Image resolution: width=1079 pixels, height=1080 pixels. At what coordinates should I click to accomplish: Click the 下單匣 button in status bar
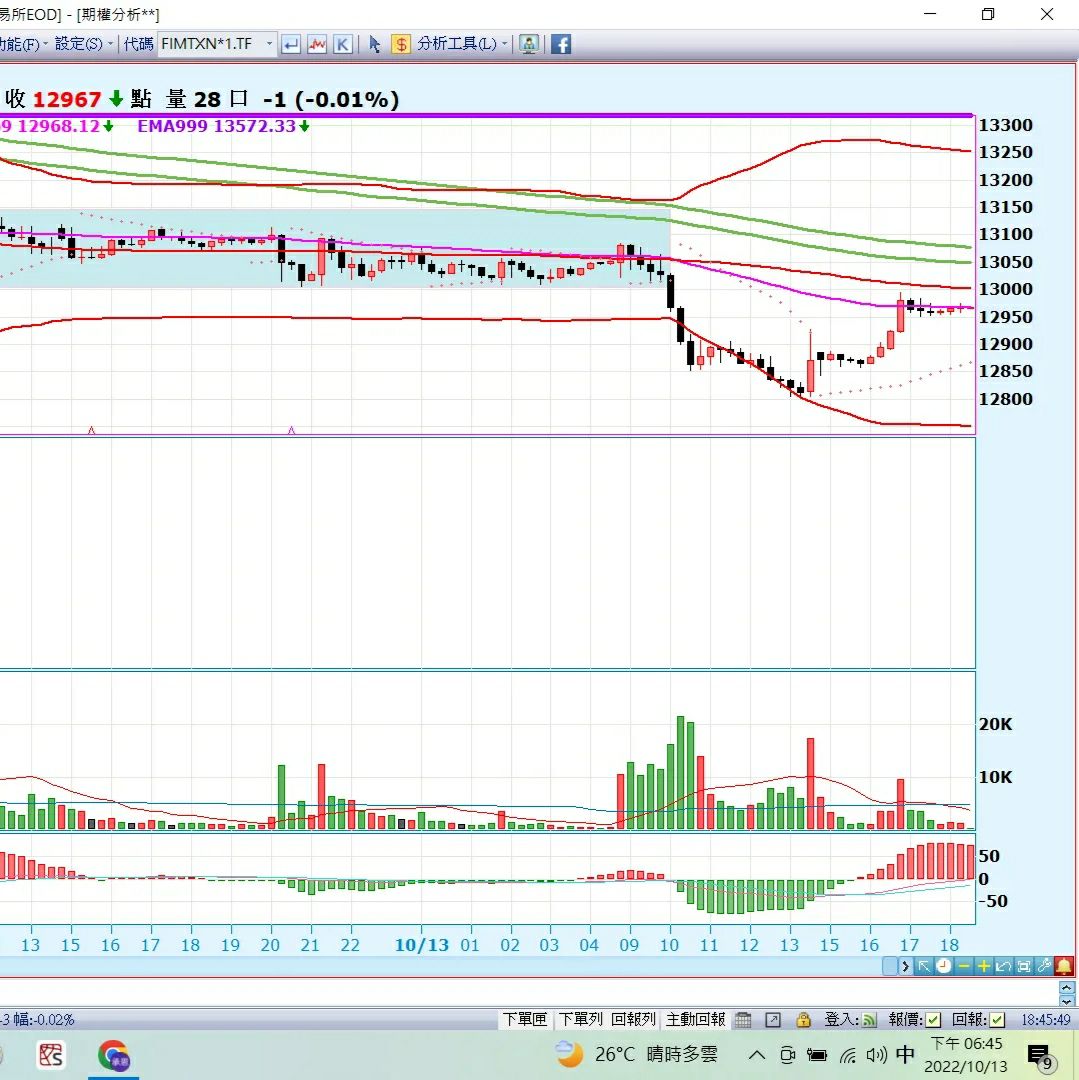coord(525,1020)
